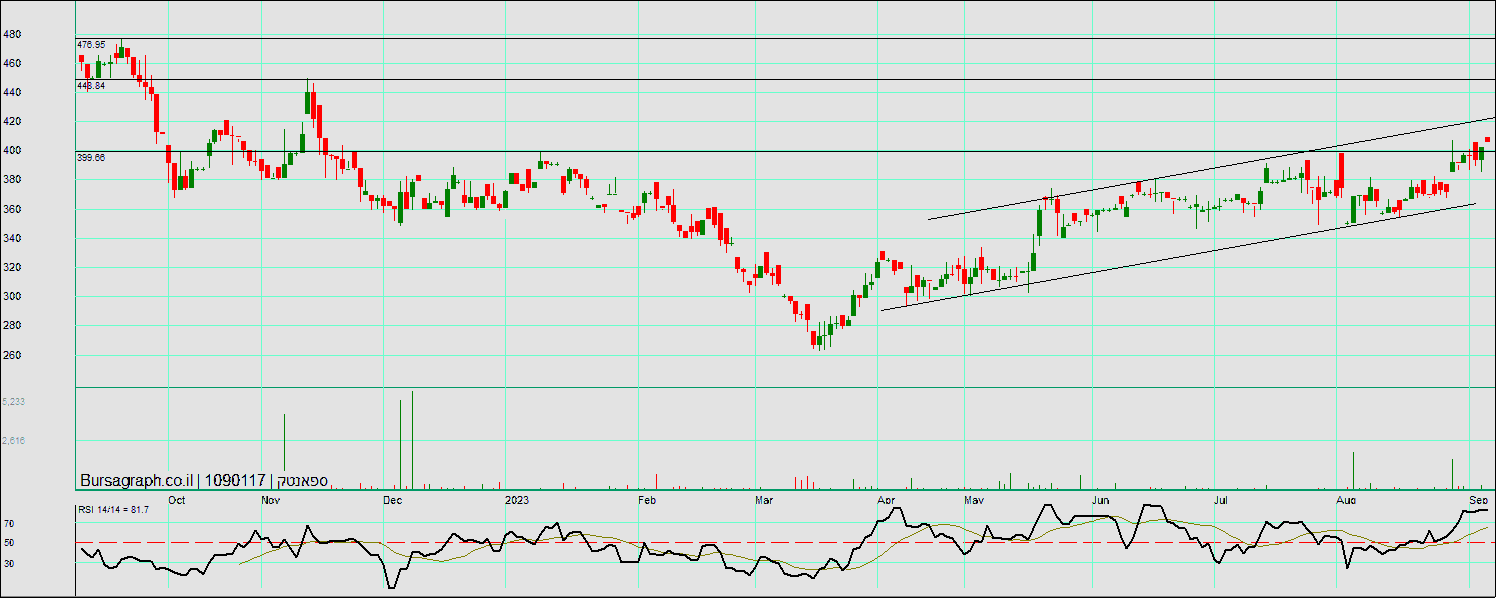
Task: Click the 5,233 volume axis label
Action: point(13,401)
